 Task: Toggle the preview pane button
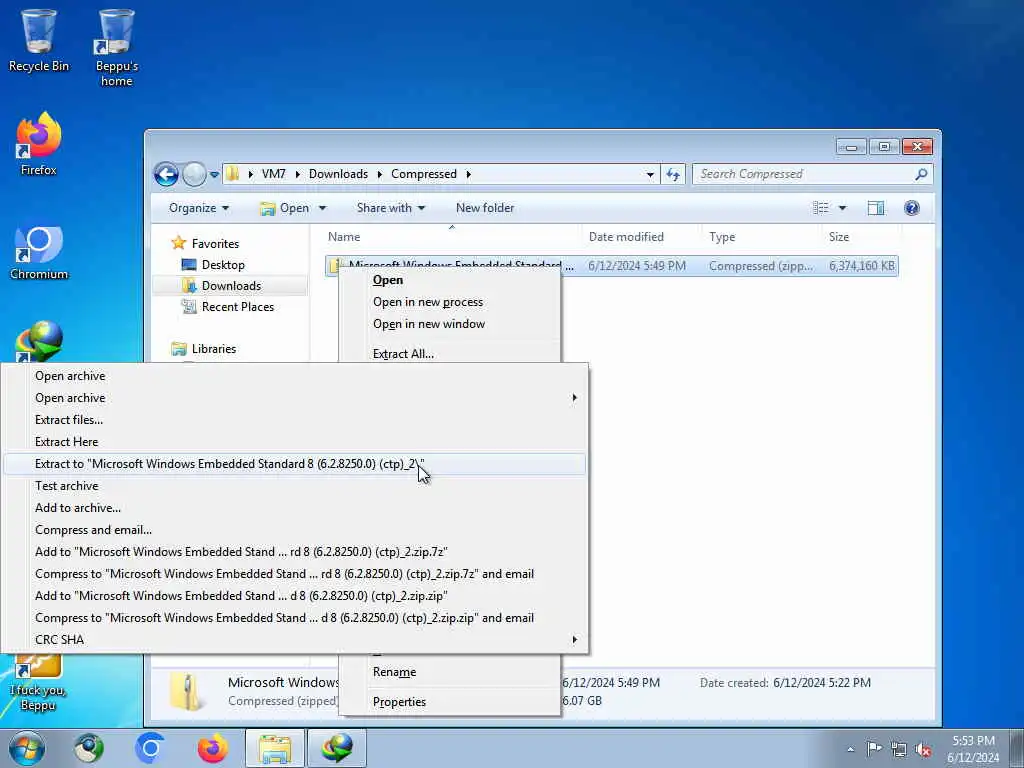click(876, 208)
